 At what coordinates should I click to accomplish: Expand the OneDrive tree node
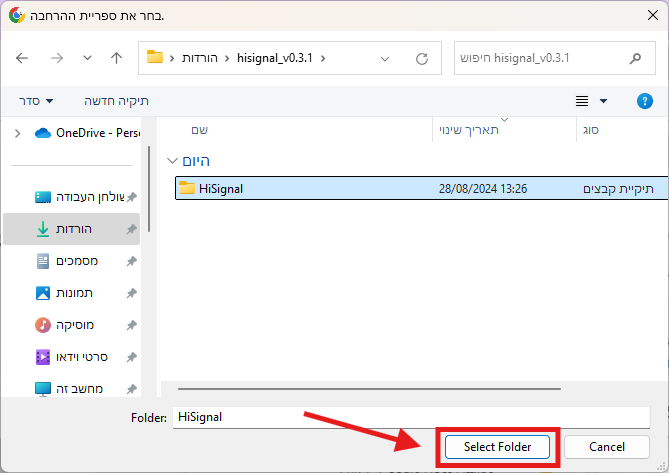click(x=17, y=133)
